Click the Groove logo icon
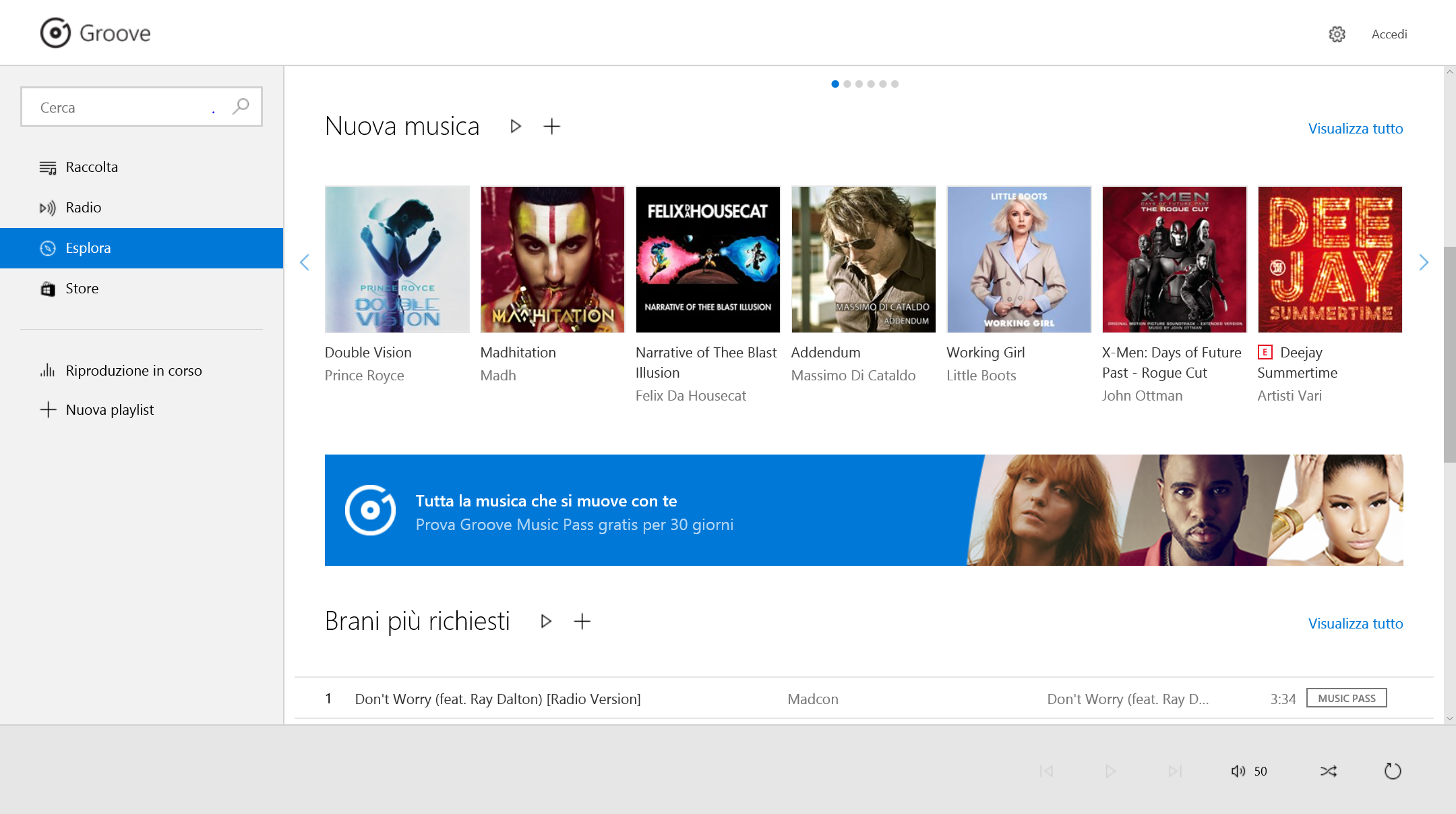Image resolution: width=1456 pixels, height=814 pixels. coord(55,33)
